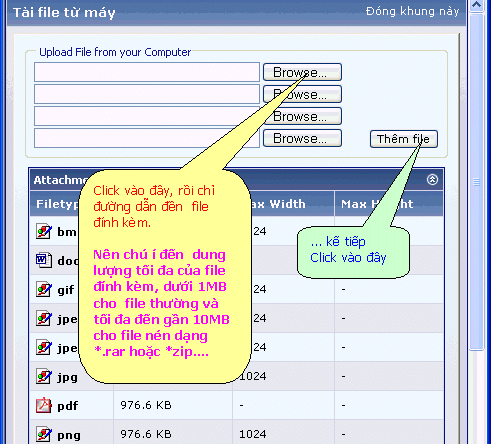Click the first upload file path field

[147, 72]
